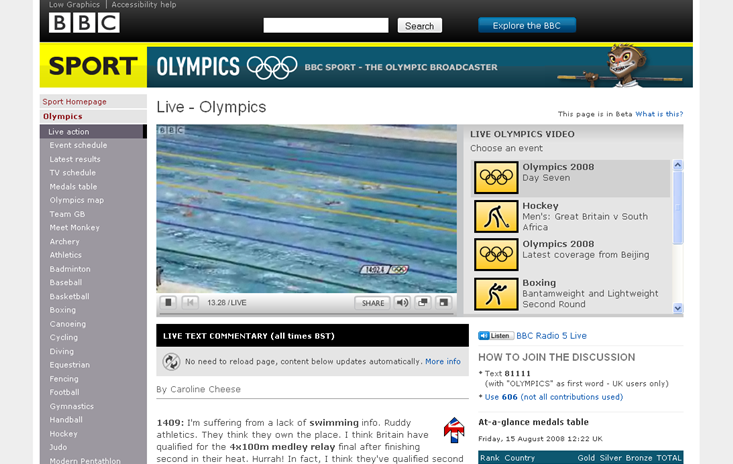Click the auto-refresh reload icon
The image size is (733, 464).
(171, 362)
